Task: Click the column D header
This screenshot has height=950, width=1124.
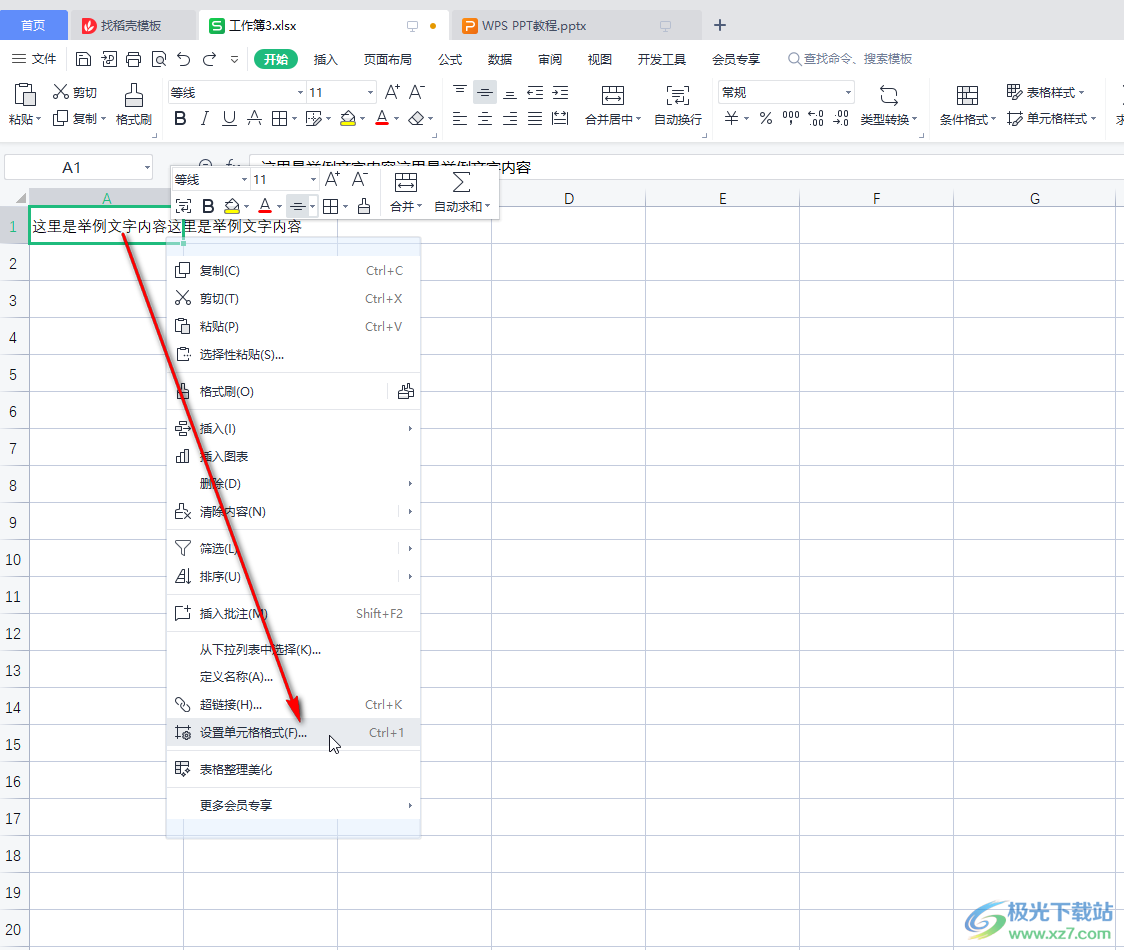Action: pyautogui.click(x=568, y=199)
